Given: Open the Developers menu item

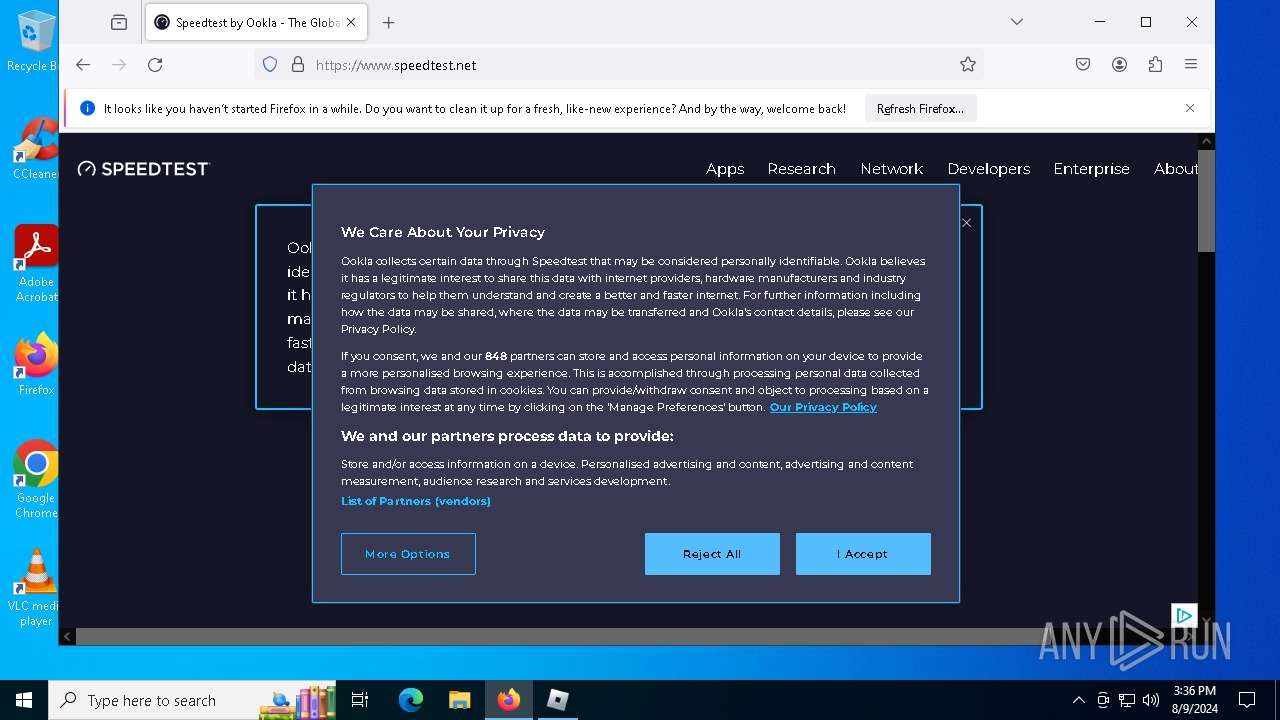Looking at the screenshot, I should pyautogui.click(x=989, y=169).
